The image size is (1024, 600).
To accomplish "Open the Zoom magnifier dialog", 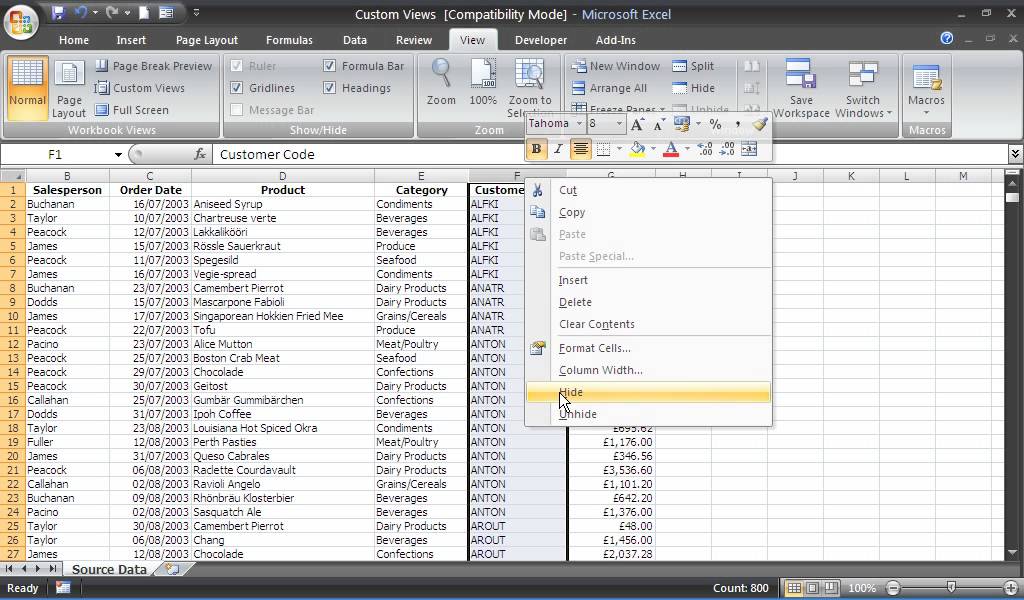I will (441, 83).
